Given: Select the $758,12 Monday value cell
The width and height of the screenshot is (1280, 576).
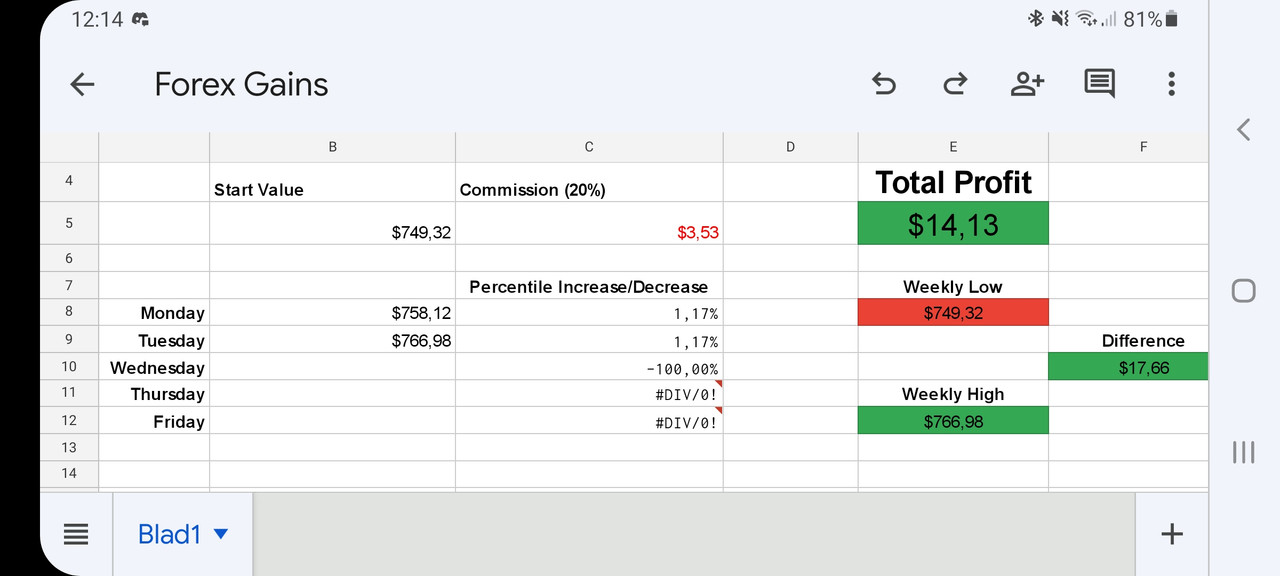Looking at the screenshot, I should point(332,312).
